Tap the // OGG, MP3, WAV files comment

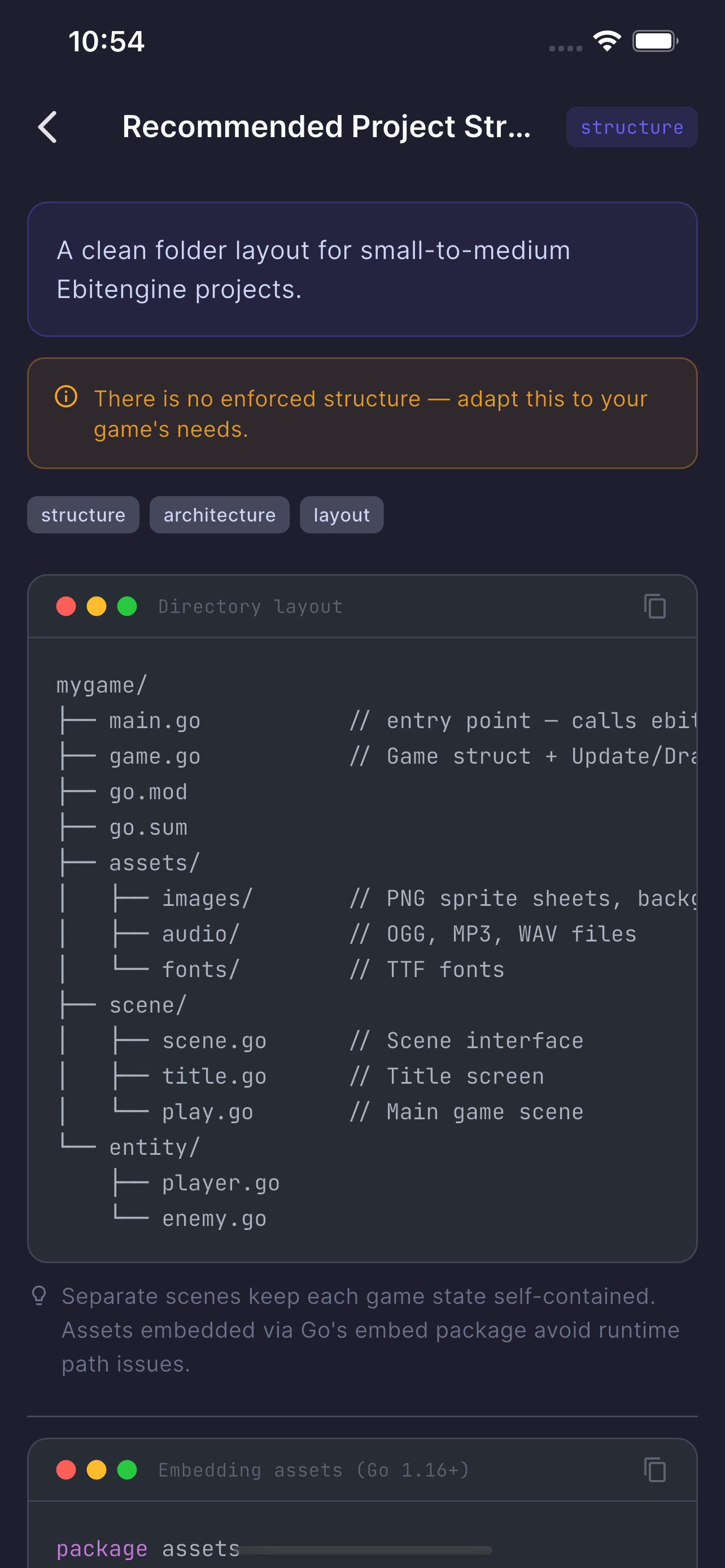coord(493,934)
